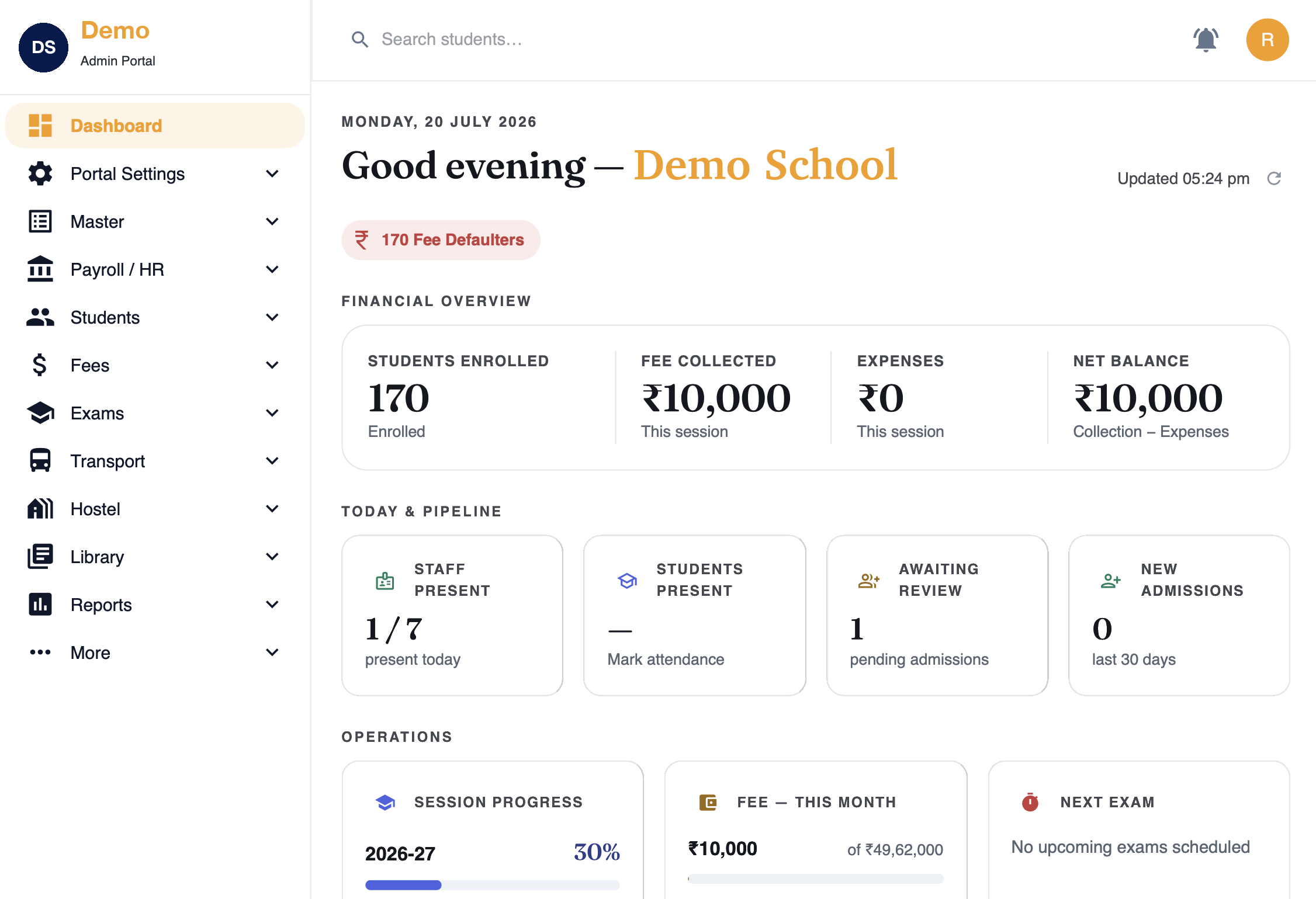This screenshot has height=899, width=1316.
Task: Expand the Master menu chevron
Action: coord(272,221)
